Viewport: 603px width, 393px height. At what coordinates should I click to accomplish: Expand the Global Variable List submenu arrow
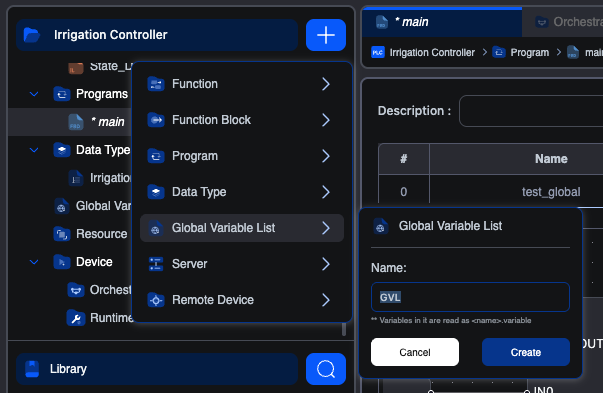pos(326,228)
